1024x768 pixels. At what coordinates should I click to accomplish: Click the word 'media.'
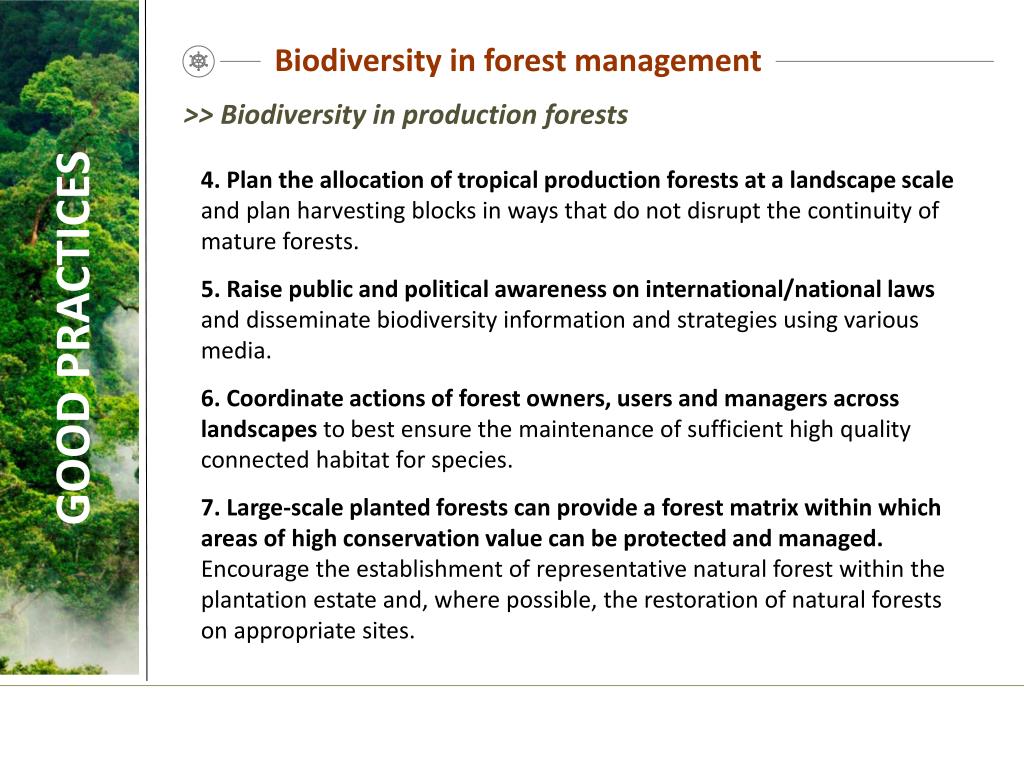[236, 351]
